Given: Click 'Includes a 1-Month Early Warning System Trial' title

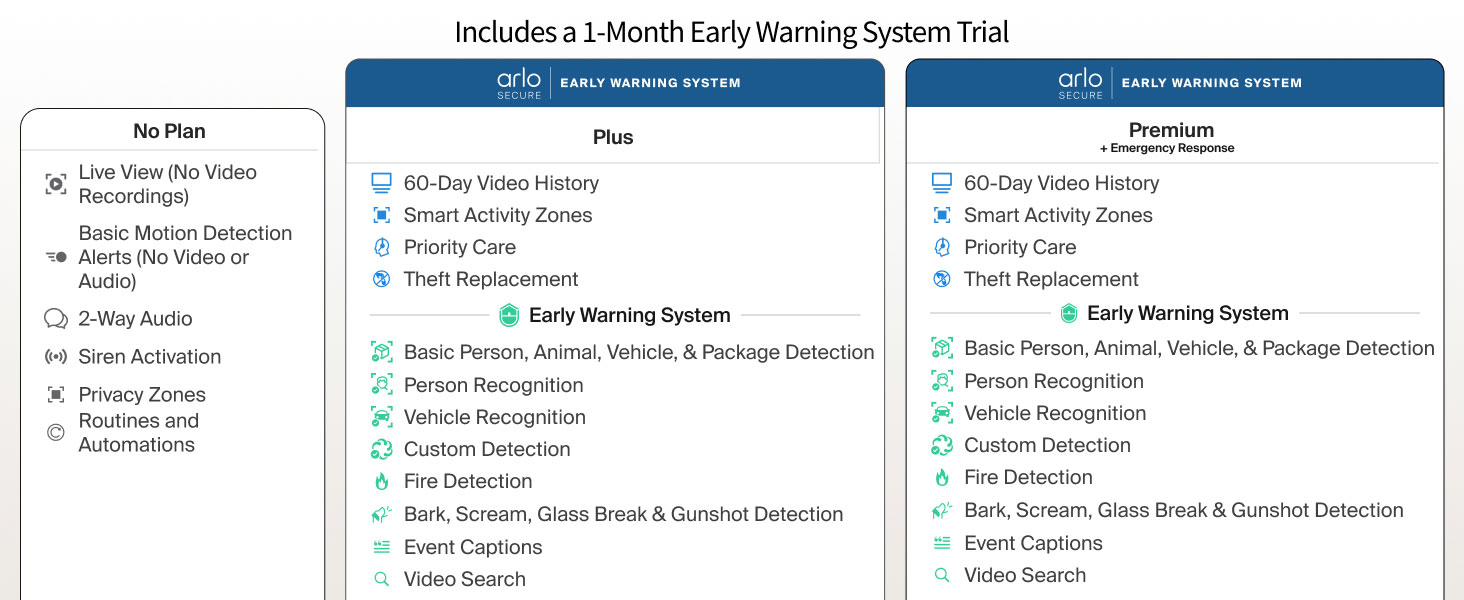Looking at the screenshot, I should point(731,32).
